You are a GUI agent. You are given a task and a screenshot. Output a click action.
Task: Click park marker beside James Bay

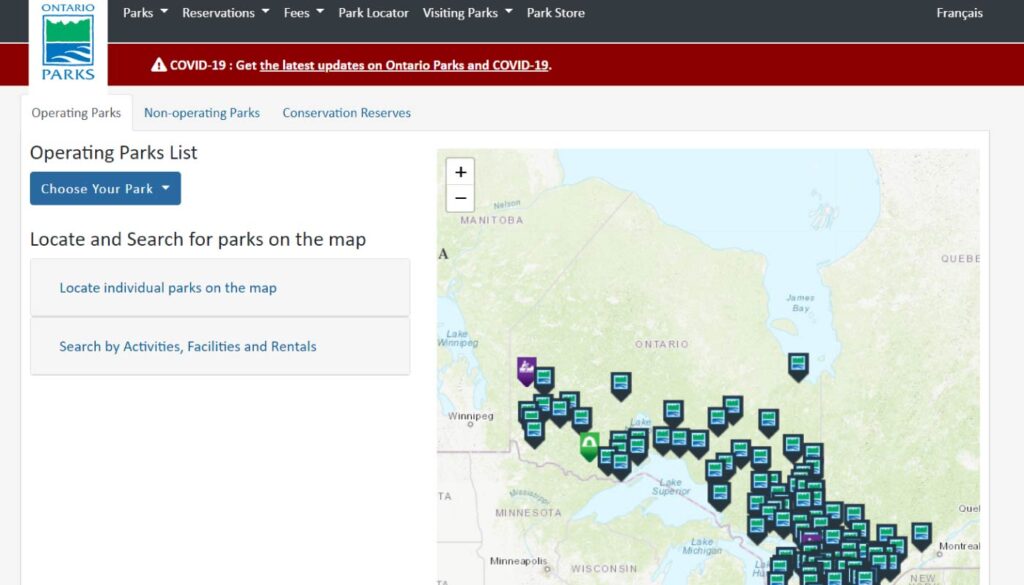click(798, 365)
